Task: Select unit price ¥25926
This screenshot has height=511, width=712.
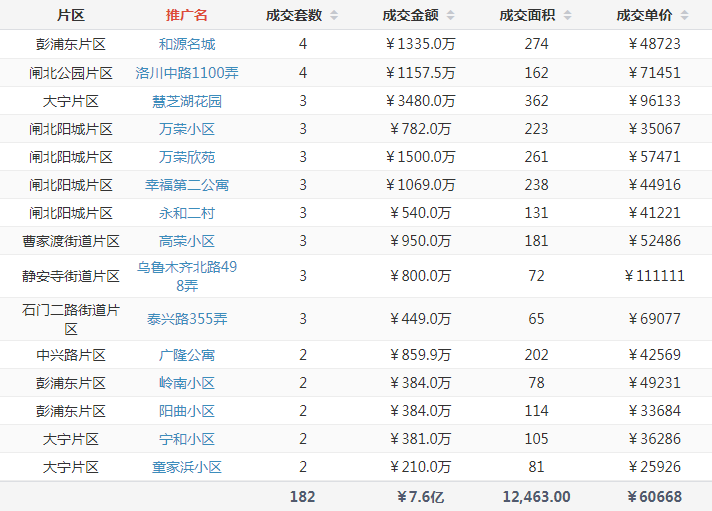Action: coord(654,467)
